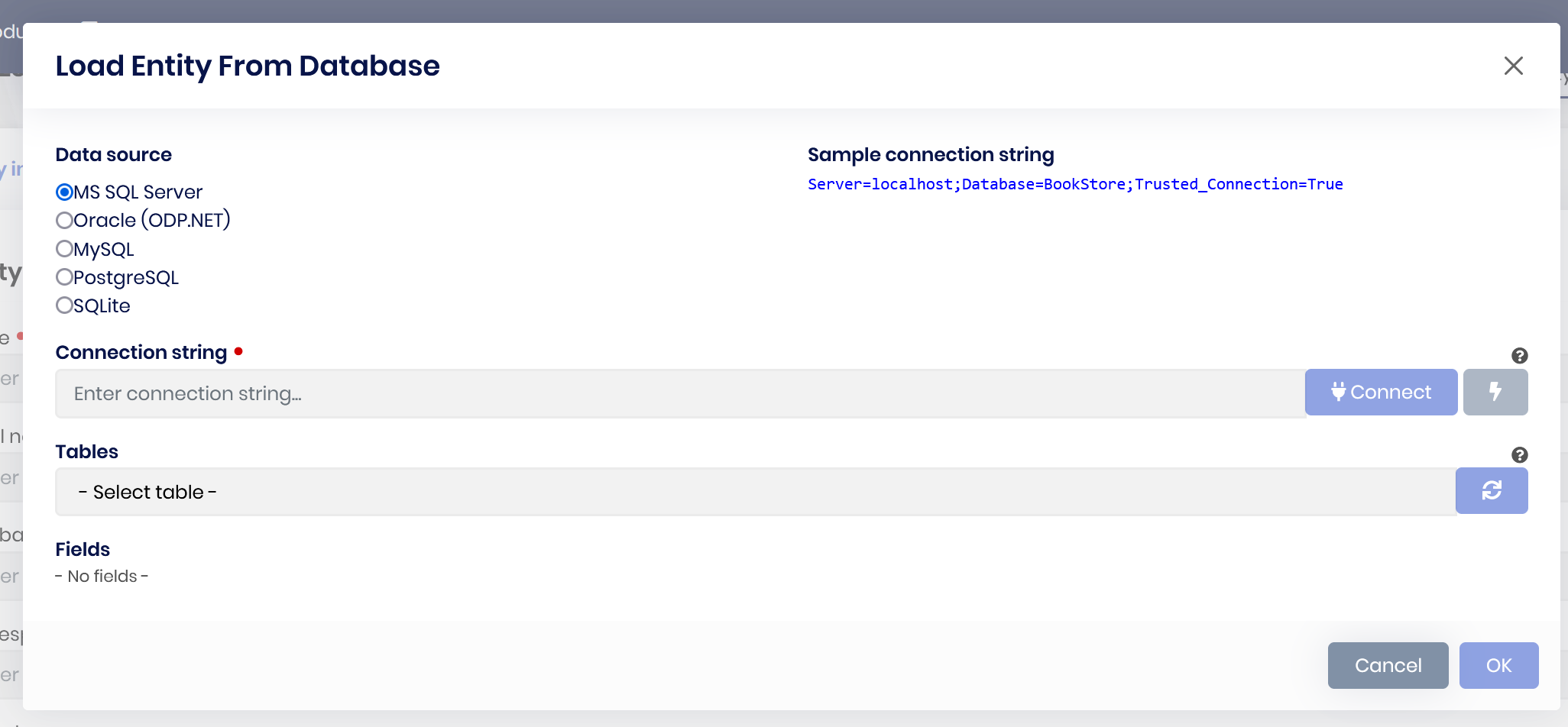This screenshot has height=727, width=1568.
Task: Click the sample connection string text
Action: (x=1074, y=184)
